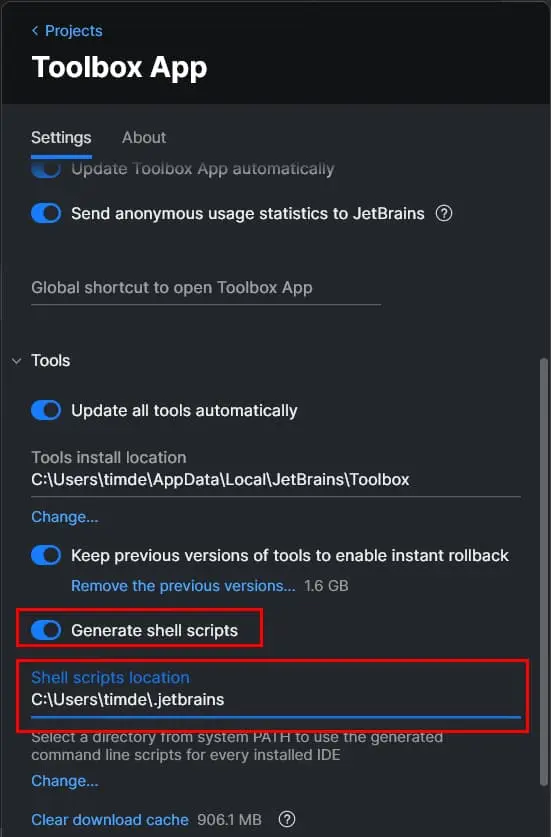Click Change under Tools install location

point(65,517)
